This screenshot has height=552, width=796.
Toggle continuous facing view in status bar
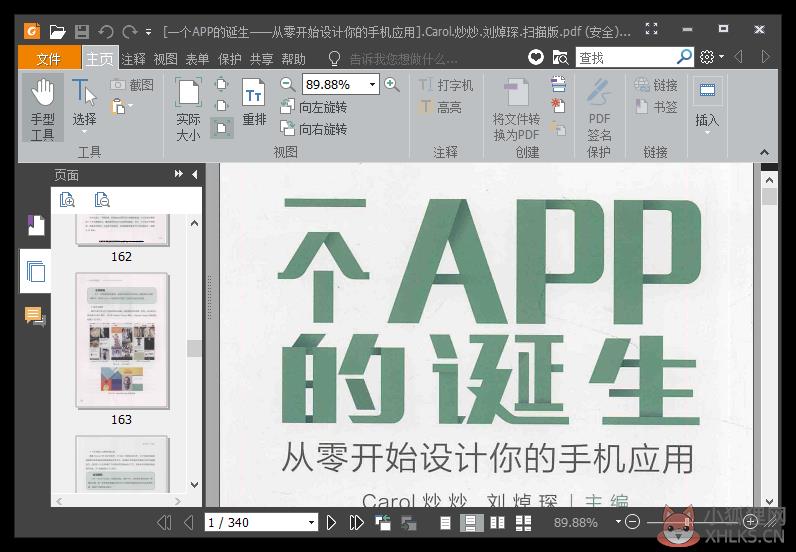523,523
